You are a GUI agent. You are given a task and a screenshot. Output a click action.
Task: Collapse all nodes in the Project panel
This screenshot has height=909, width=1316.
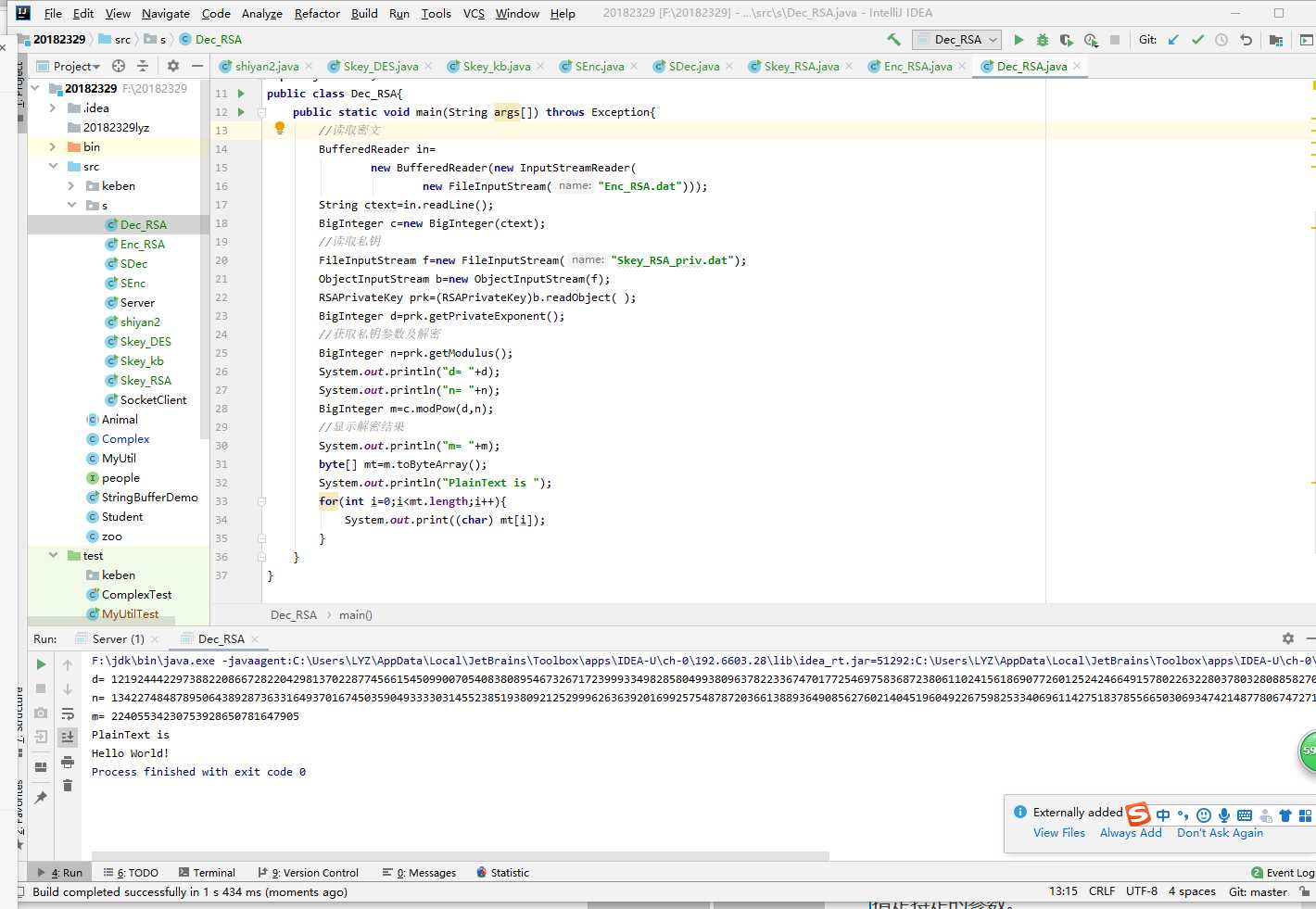[143, 66]
